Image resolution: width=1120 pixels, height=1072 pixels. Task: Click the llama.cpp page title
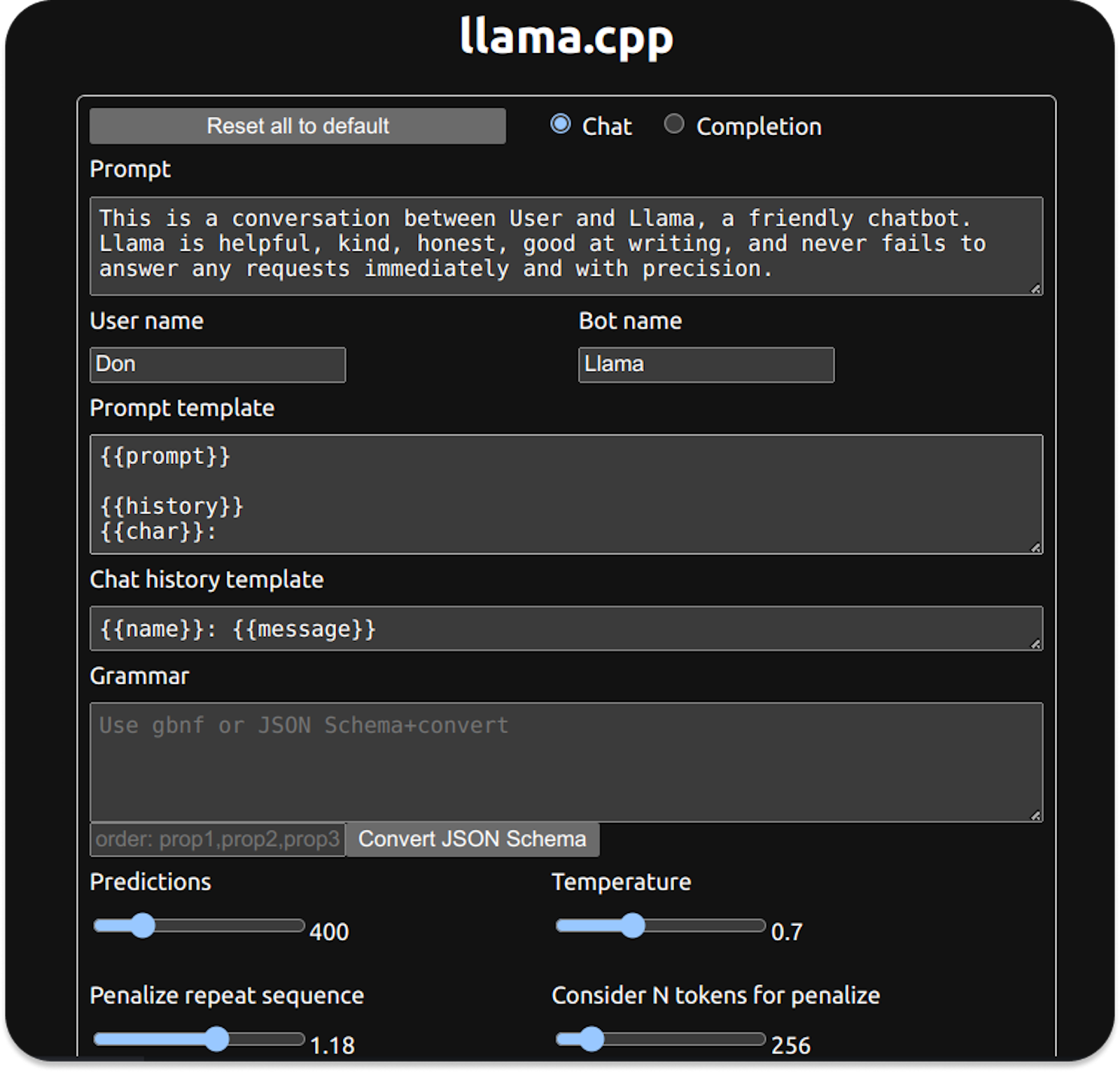pyautogui.click(x=566, y=38)
